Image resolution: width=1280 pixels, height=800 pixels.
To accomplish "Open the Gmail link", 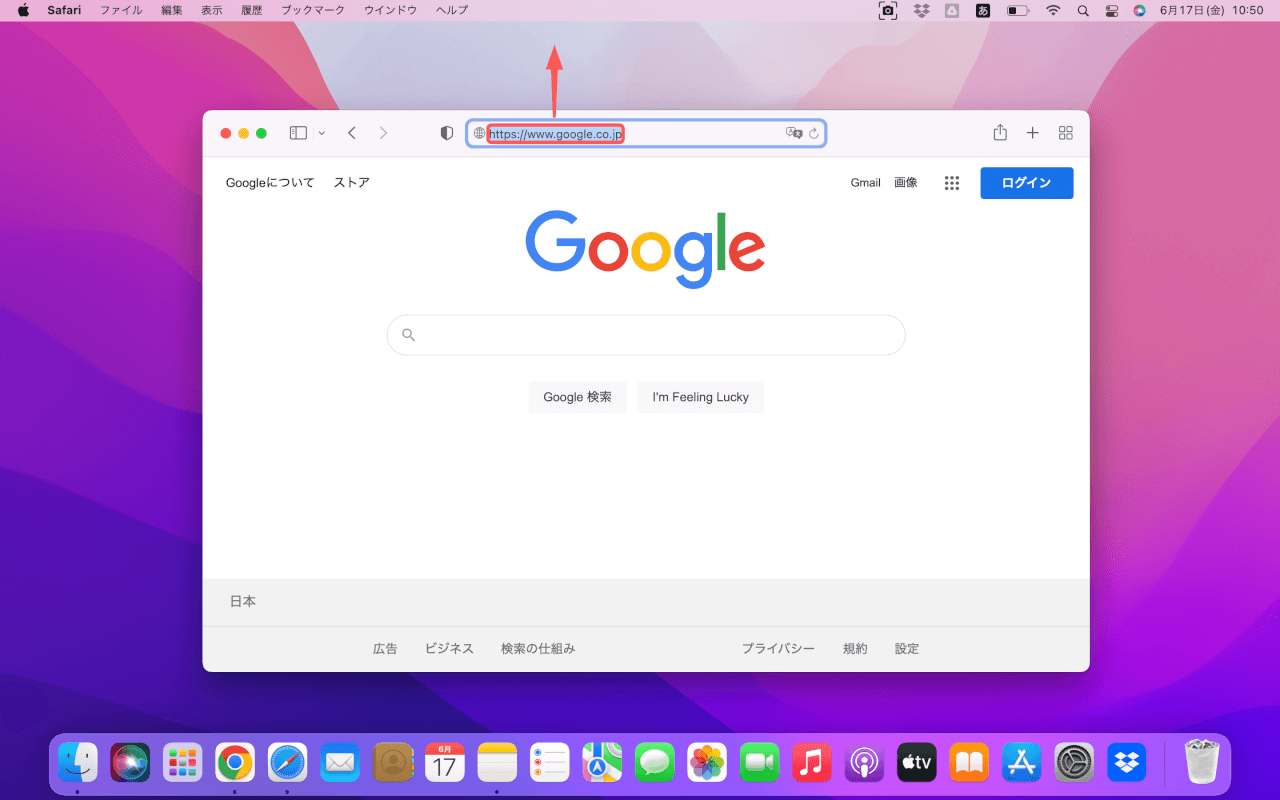I will [866, 183].
